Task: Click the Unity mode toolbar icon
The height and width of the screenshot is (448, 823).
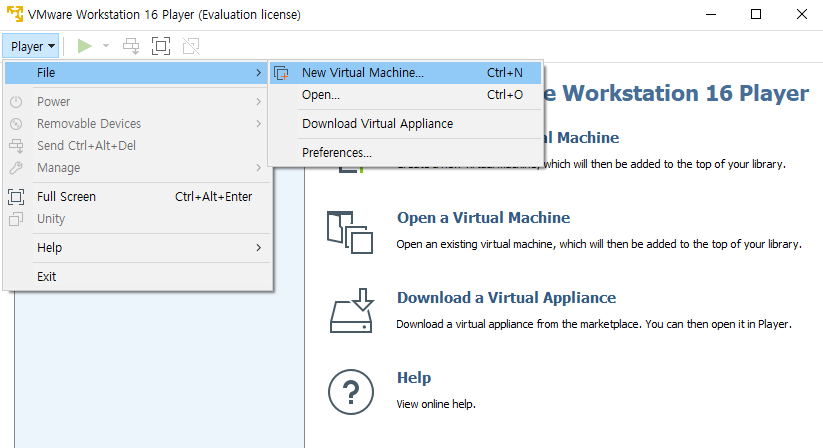Action: tap(191, 46)
